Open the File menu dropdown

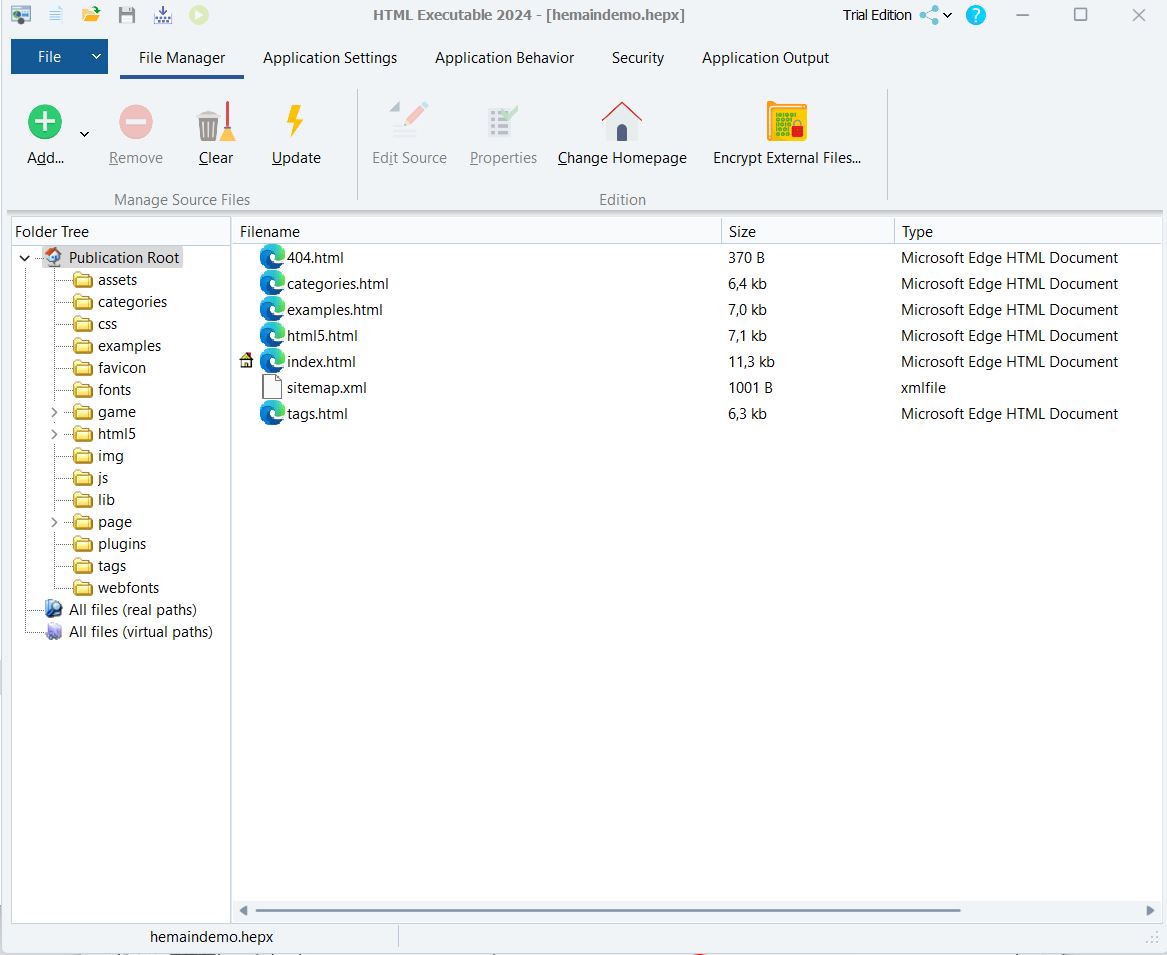click(58, 57)
